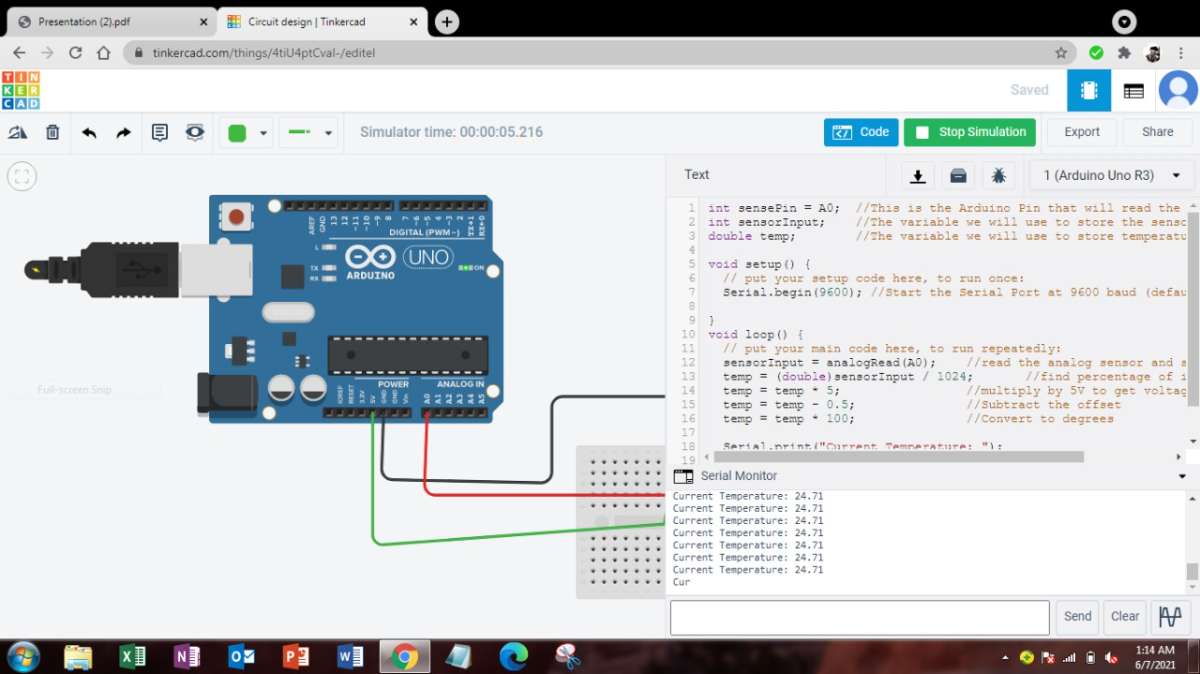Stop the running simulation
The image size is (1200, 674).
[970, 132]
